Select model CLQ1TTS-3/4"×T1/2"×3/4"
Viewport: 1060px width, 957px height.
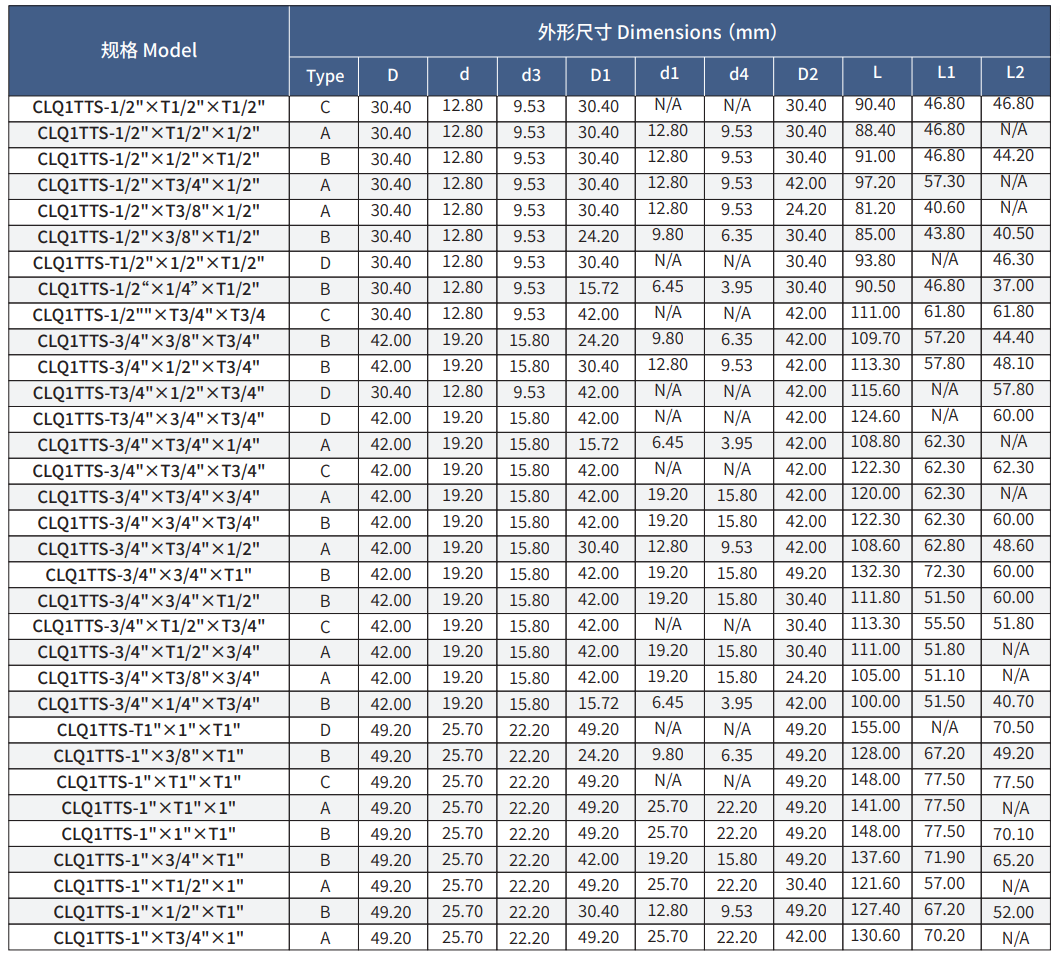coord(149,653)
